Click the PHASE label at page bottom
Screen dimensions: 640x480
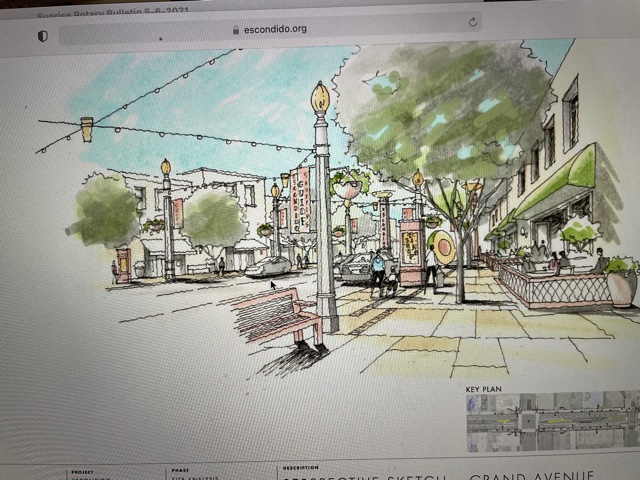click(181, 469)
